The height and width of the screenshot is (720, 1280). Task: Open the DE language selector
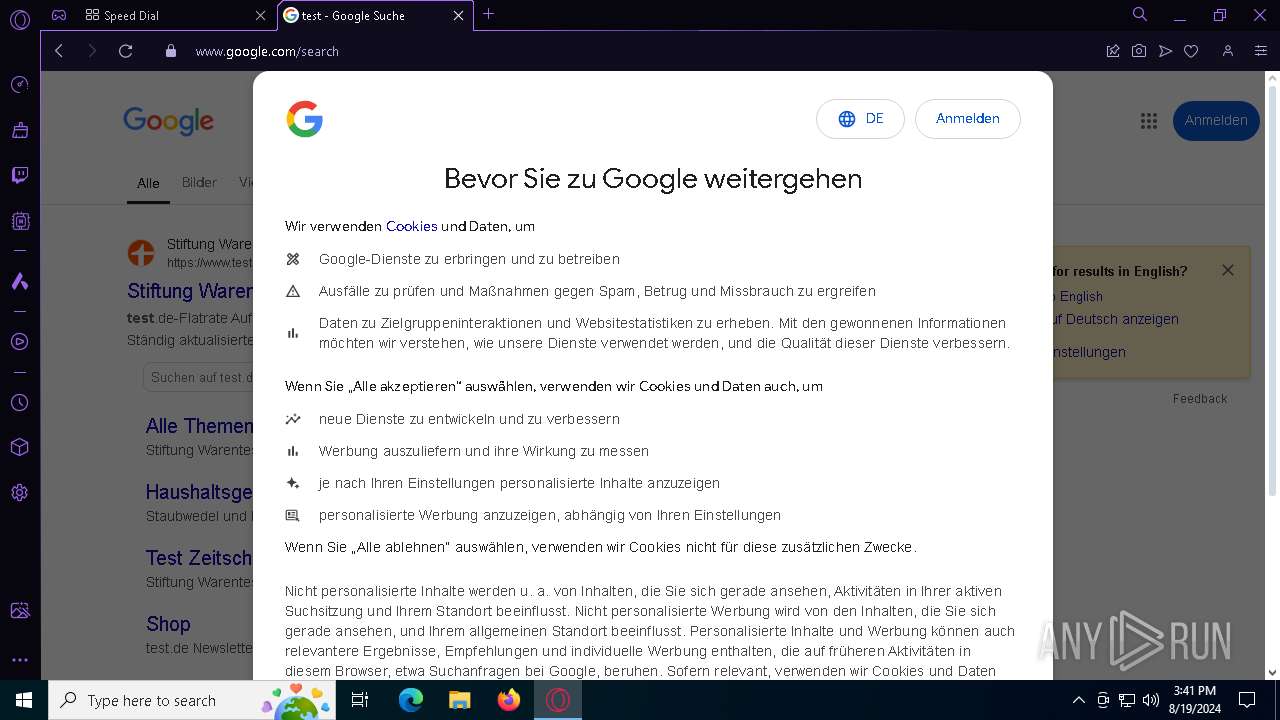(860, 119)
